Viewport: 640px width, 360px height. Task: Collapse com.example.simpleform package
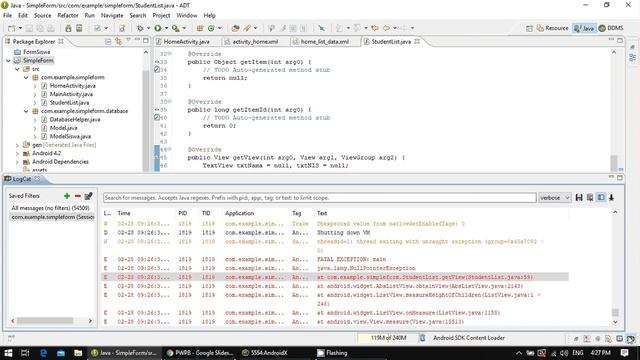(26, 77)
